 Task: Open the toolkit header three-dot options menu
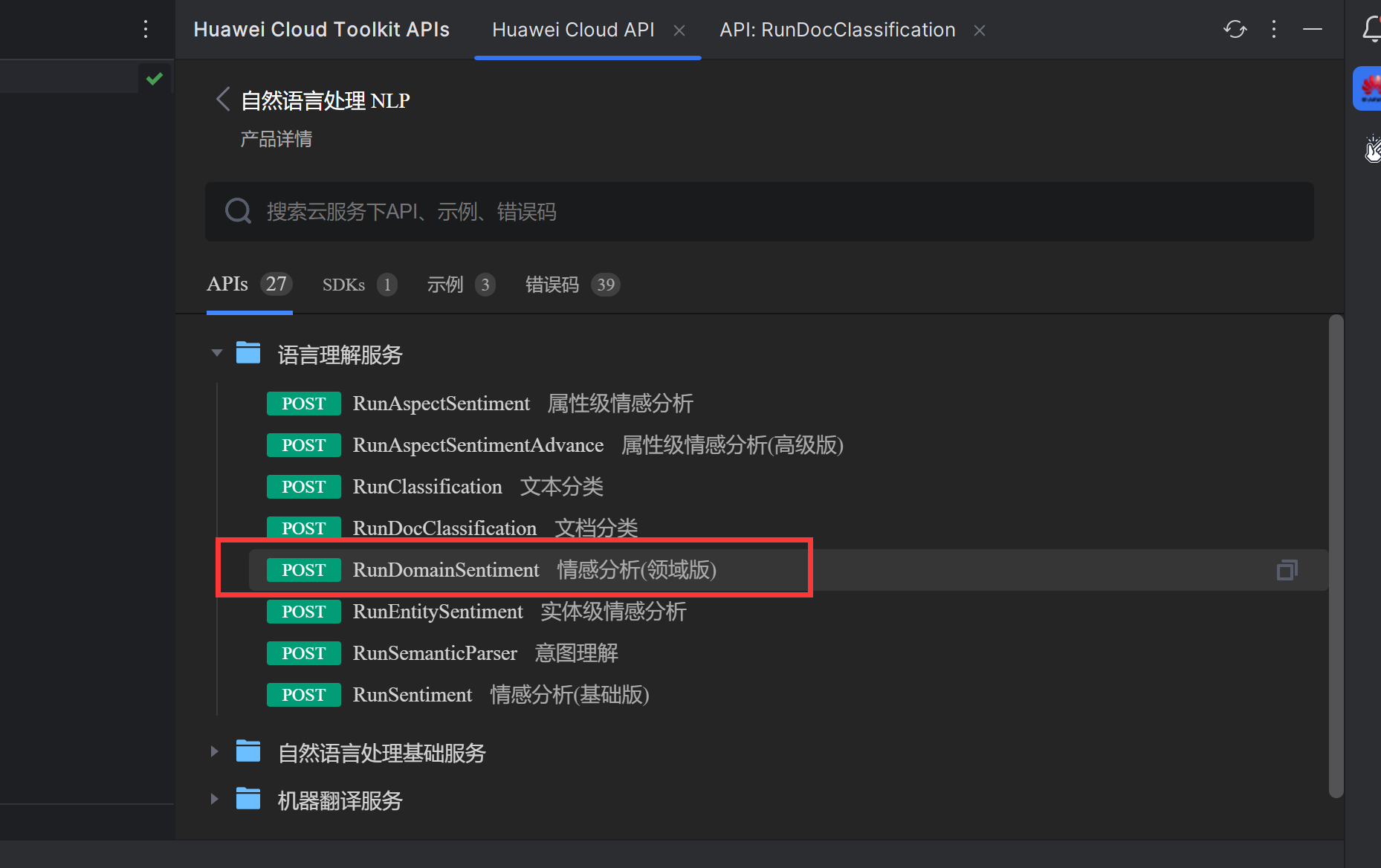coord(1274,29)
